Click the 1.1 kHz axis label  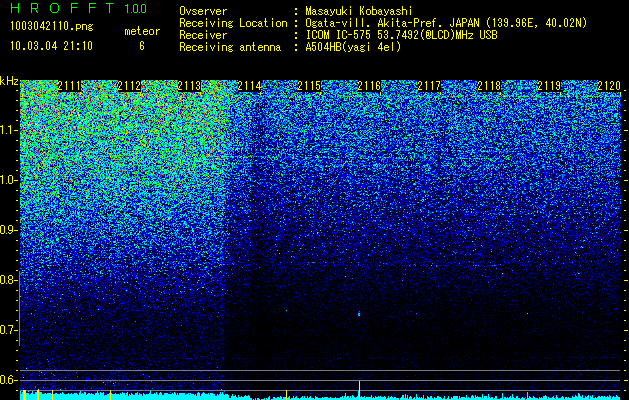[8, 130]
